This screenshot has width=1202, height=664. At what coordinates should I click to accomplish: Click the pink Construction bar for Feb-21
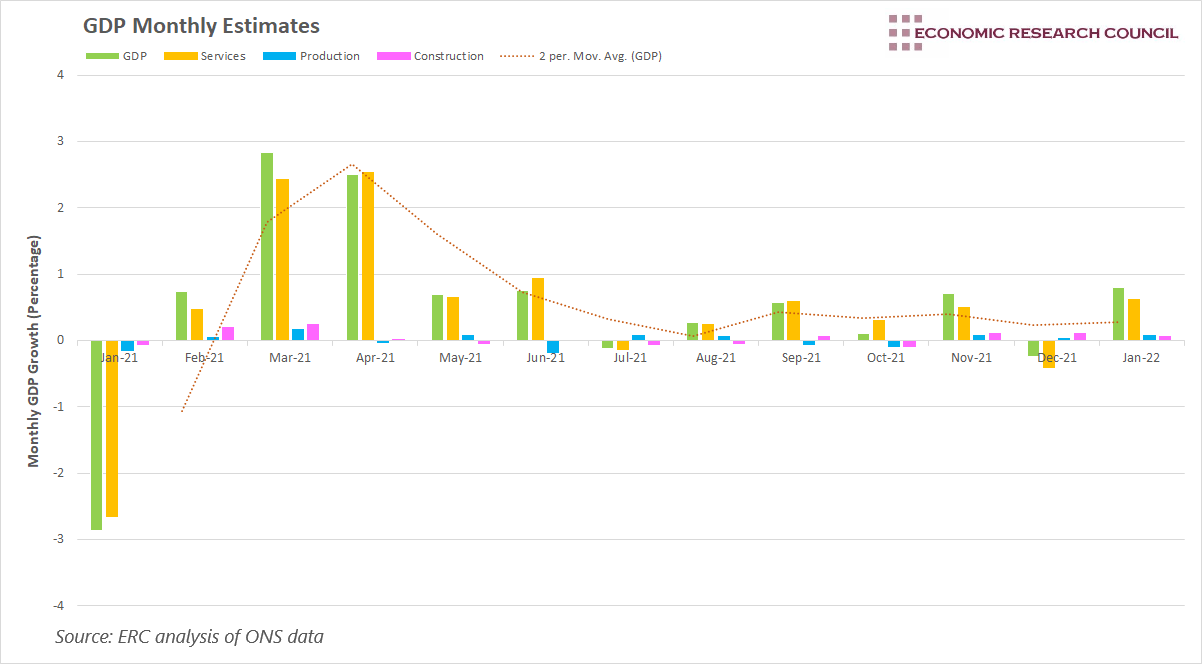[x=228, y=333]
